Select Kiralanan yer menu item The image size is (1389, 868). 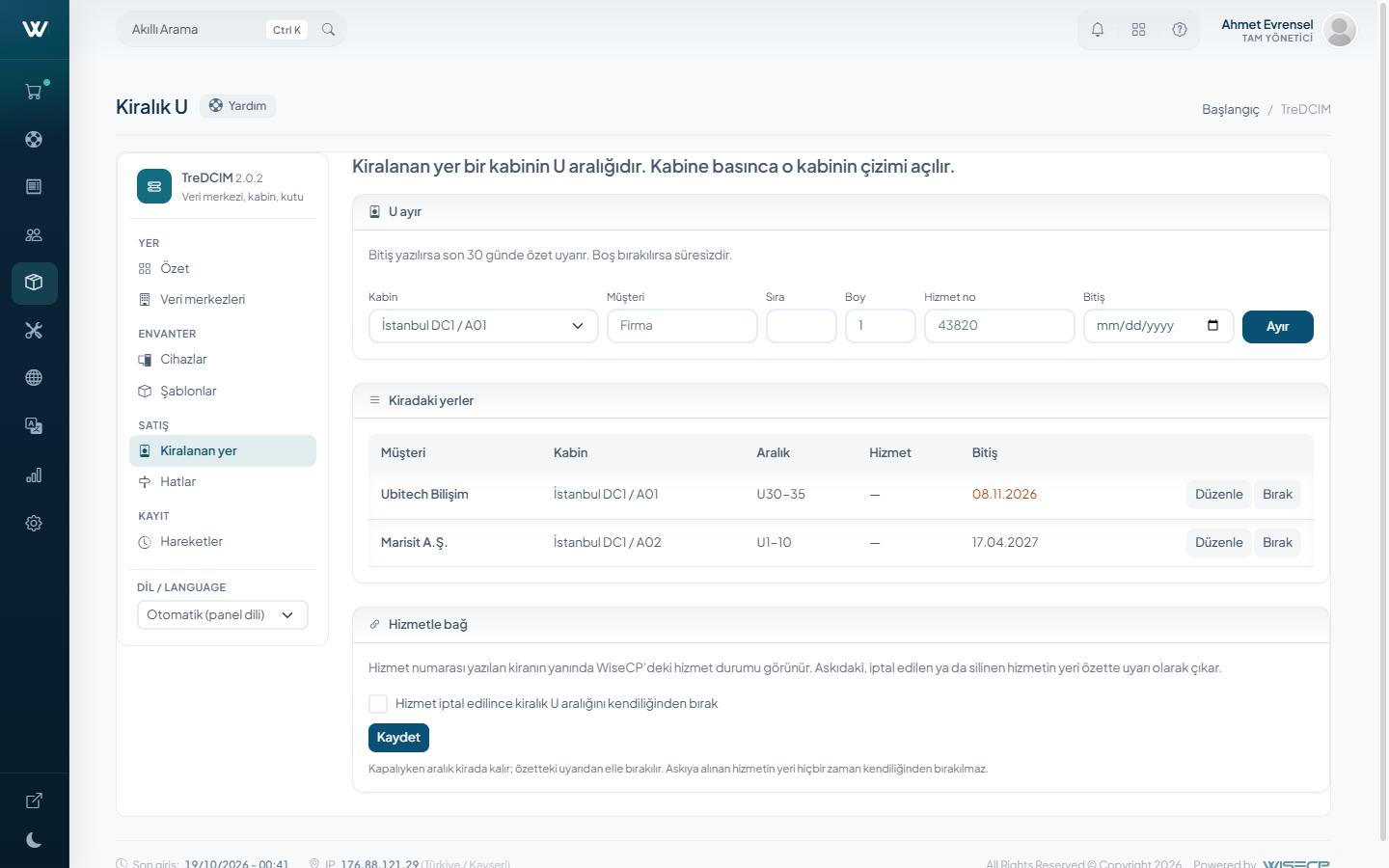click(223, 451)
